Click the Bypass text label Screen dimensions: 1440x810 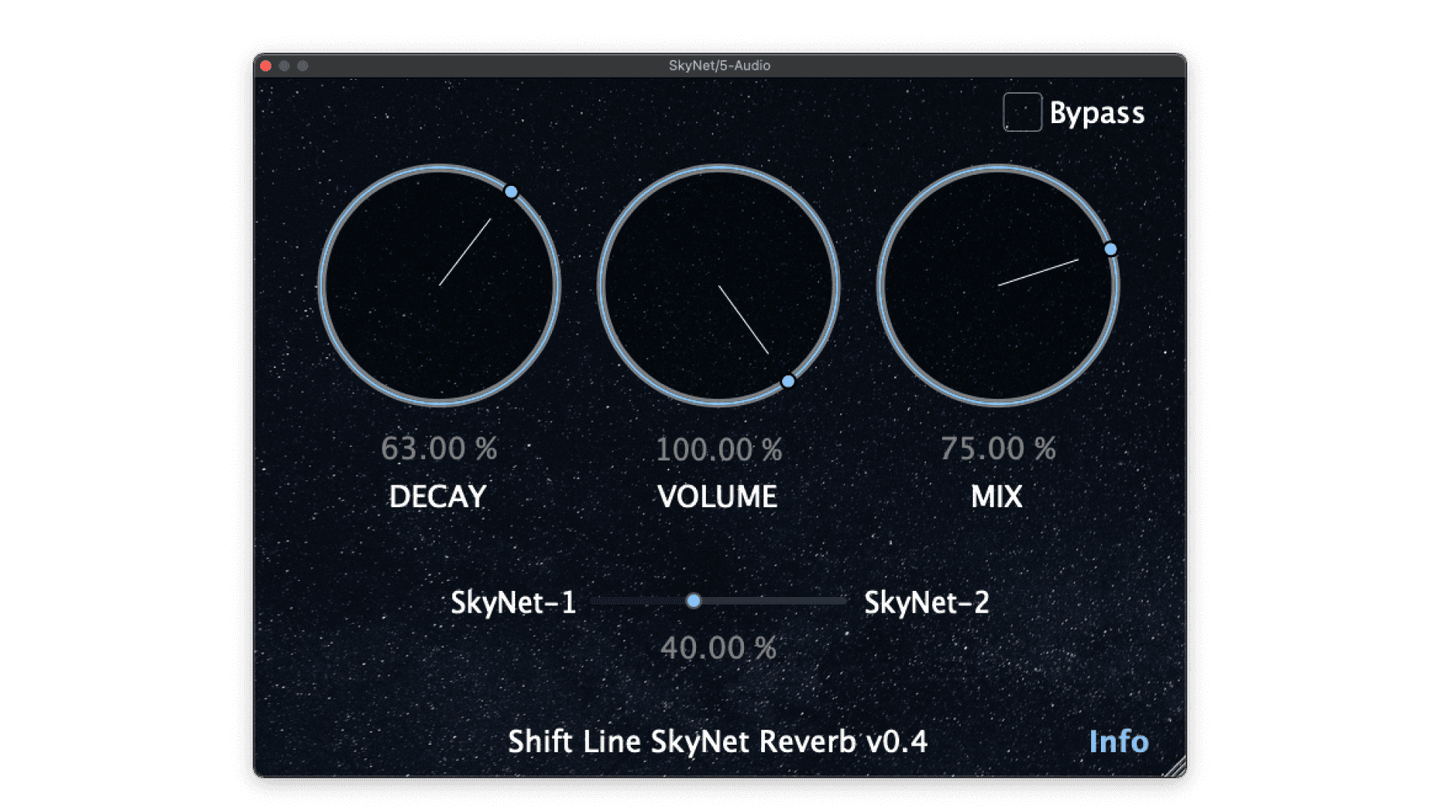point(1096,113)
